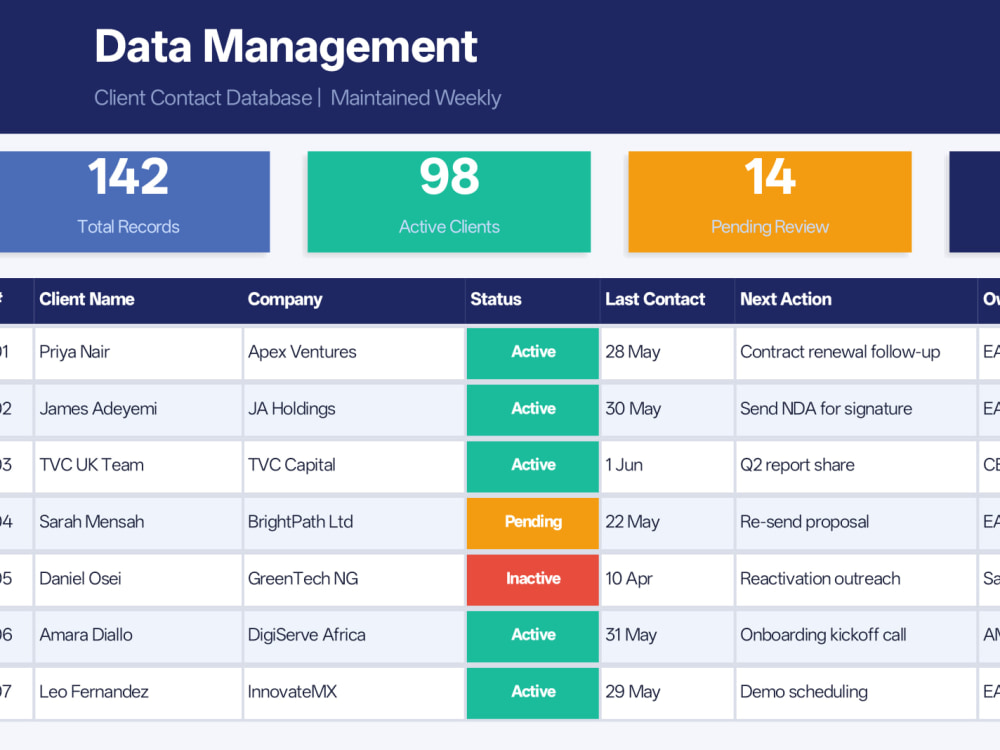Click the Demo scheduling cell
Screen dimensions: 1000x750
[856, 692]
